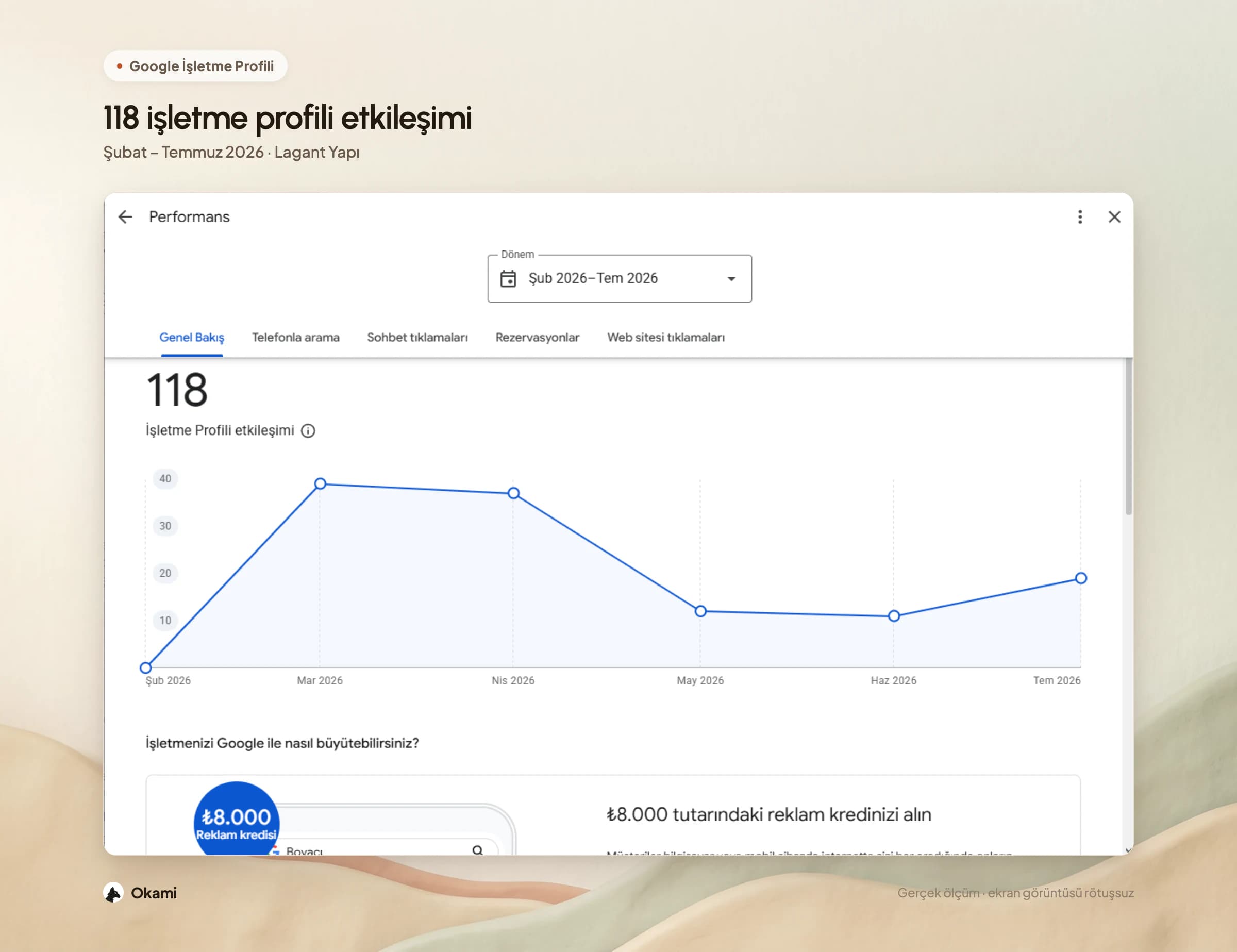Viewport: 1237px width, 952px height.
Task: Expand the Dönem period dropdown arrow
Action: pos(731,279)
